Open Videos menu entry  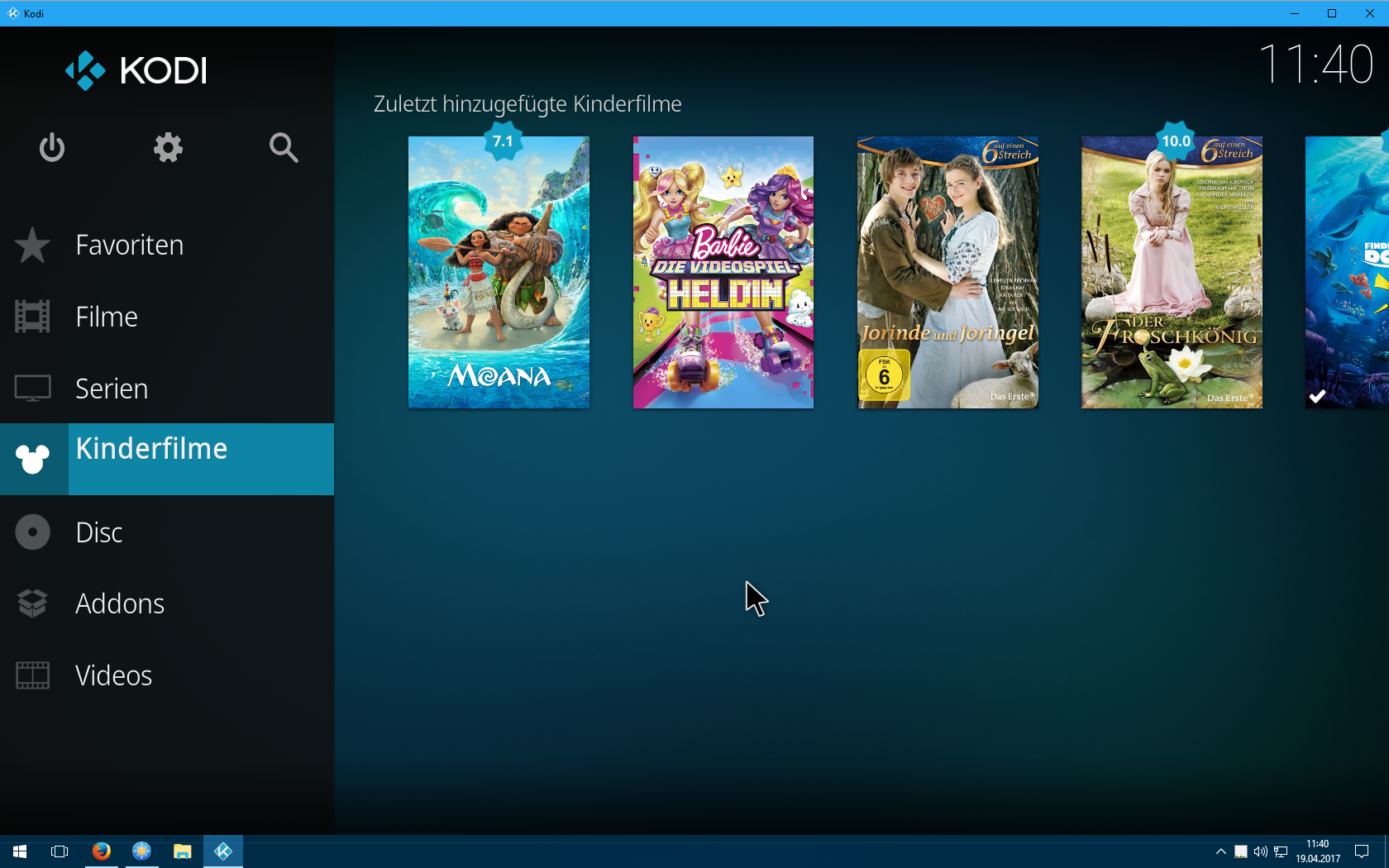tap(167, 675)
